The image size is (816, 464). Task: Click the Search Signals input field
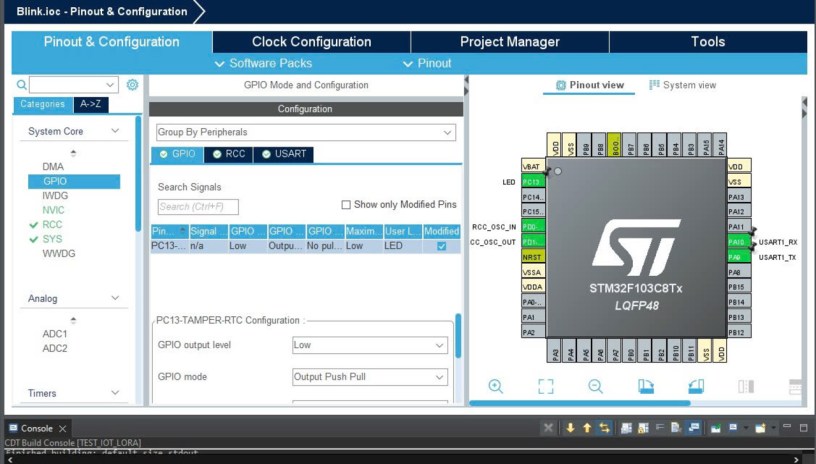point(197,207)
